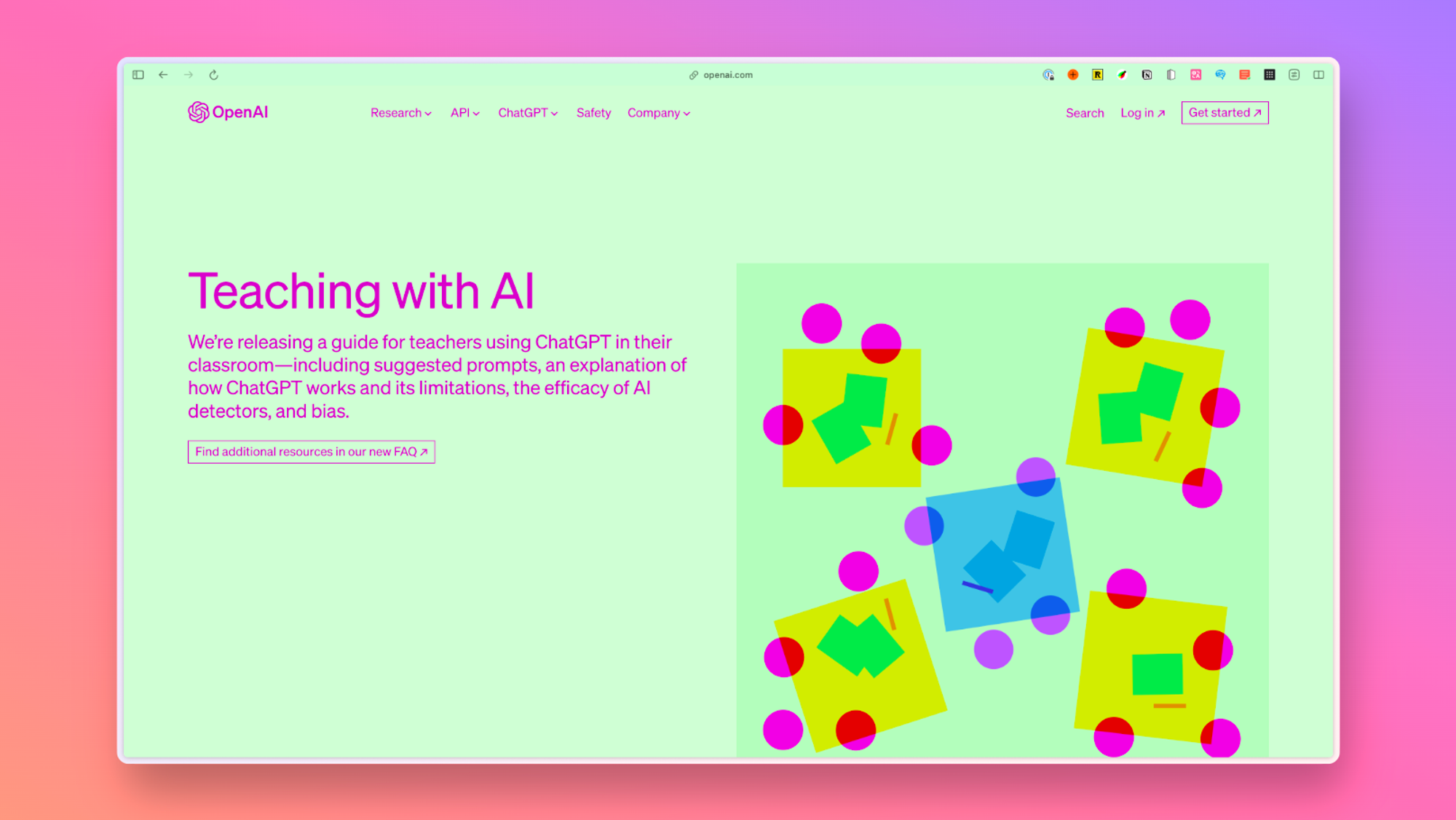Open the gray book-shaped extension
The height and width of the screenshot is (820, 1456).
(1171, 75)
